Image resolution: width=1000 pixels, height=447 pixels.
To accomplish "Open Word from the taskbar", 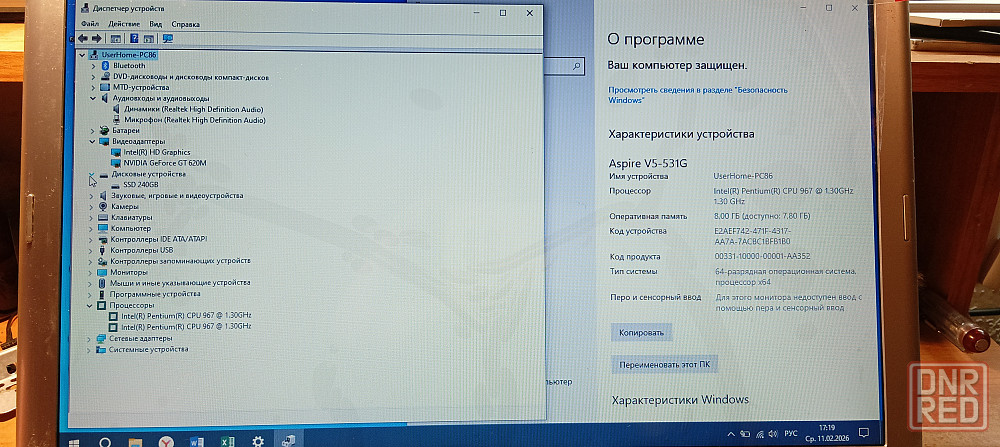I will click(x=196, y=440).
